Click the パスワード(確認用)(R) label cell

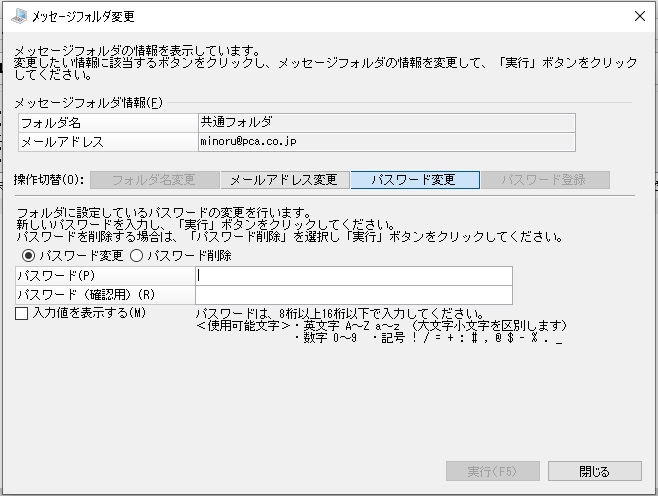[105, 295]
